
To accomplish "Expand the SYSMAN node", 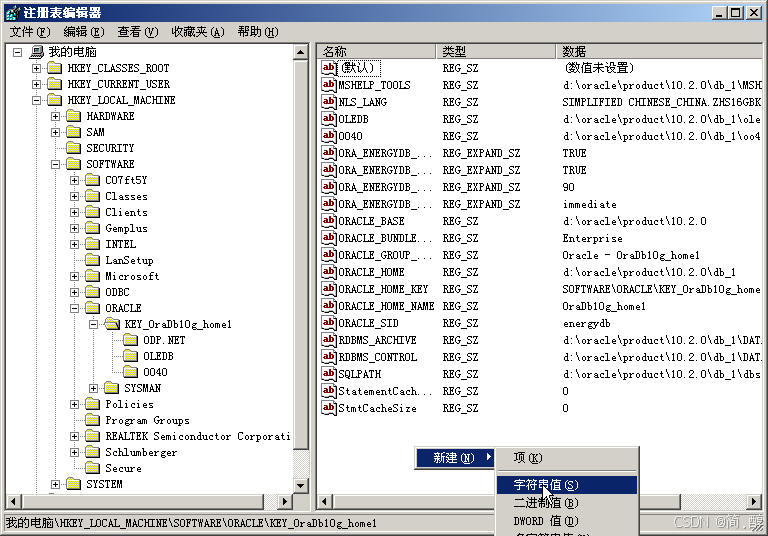I will point(94,389).
